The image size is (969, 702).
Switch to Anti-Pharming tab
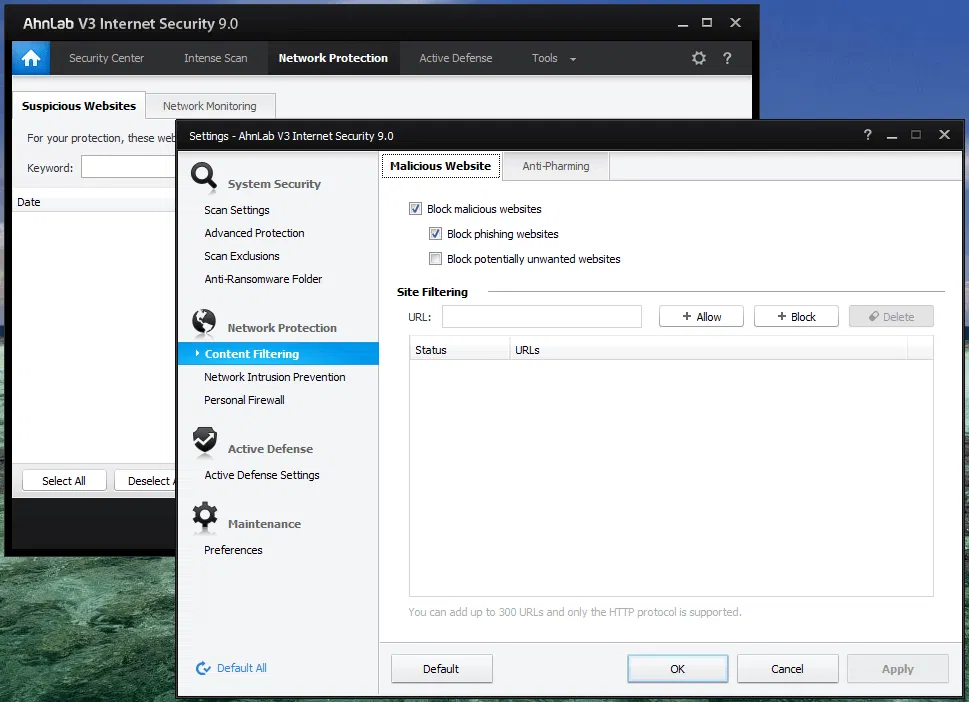556,166
